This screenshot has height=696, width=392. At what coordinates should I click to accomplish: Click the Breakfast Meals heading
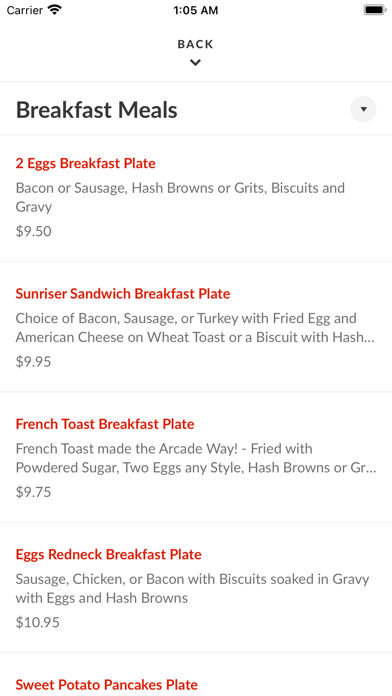point(97,110)
